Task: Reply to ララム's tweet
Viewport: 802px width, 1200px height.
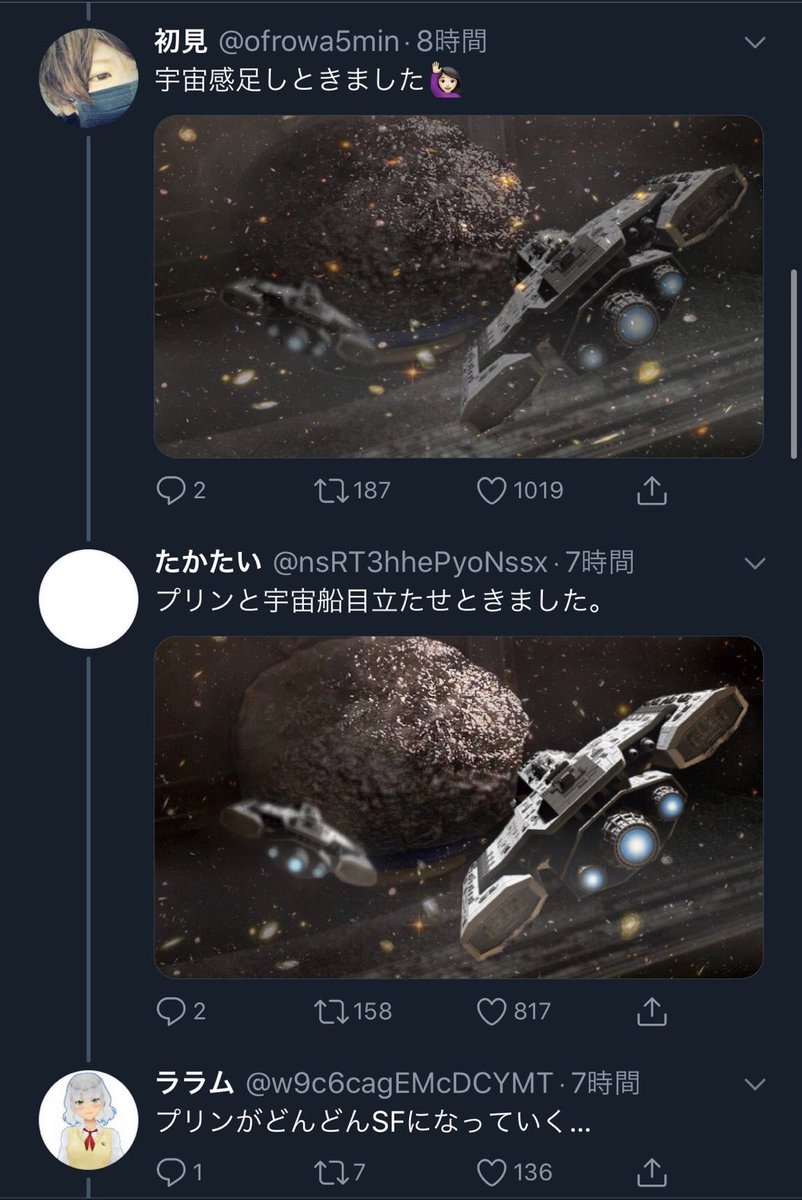Action: 171,1171
